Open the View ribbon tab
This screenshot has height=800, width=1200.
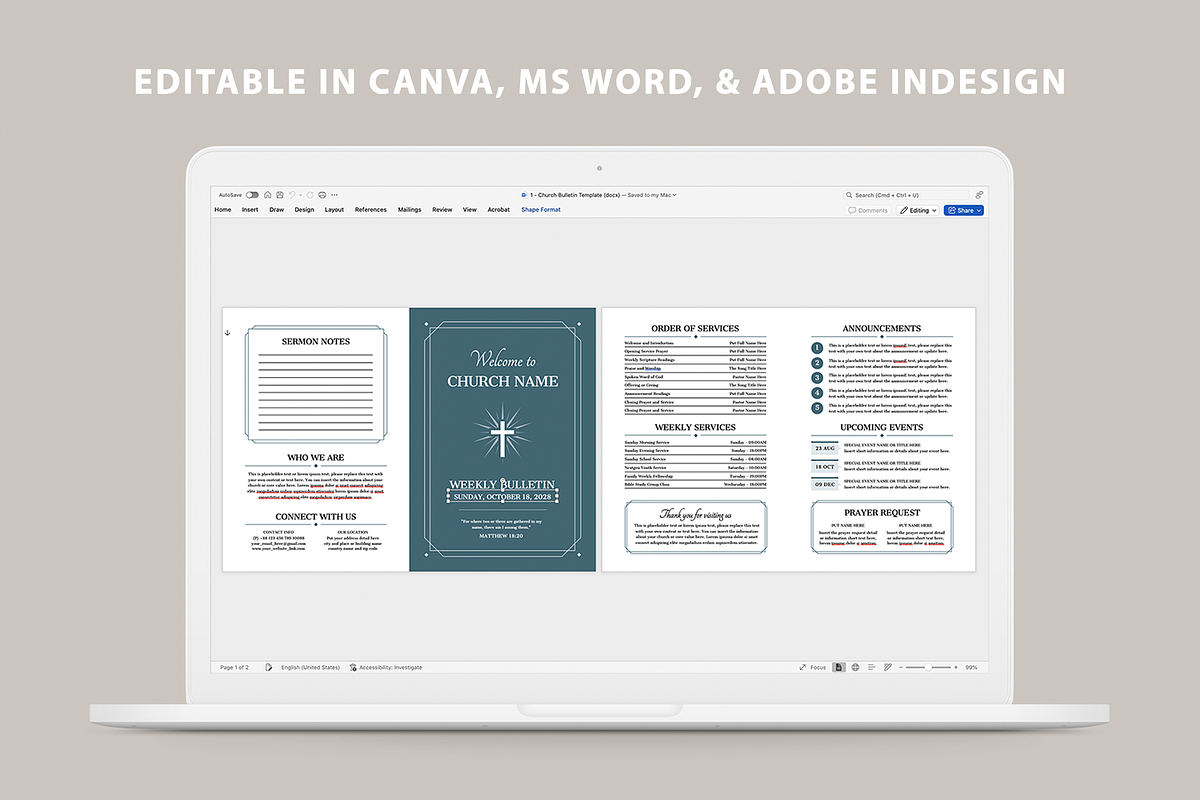[x=470, y=210]
